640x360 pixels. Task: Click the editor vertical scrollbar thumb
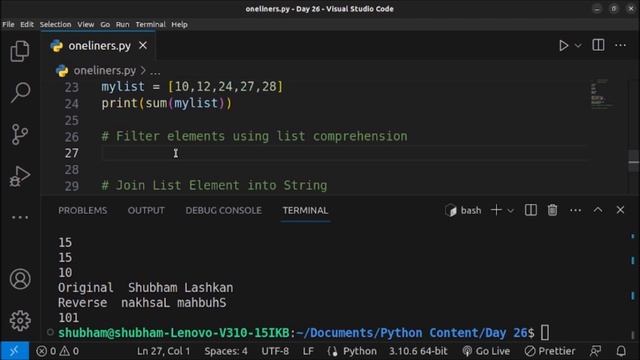pyautogui.click(x=633, y=162)
